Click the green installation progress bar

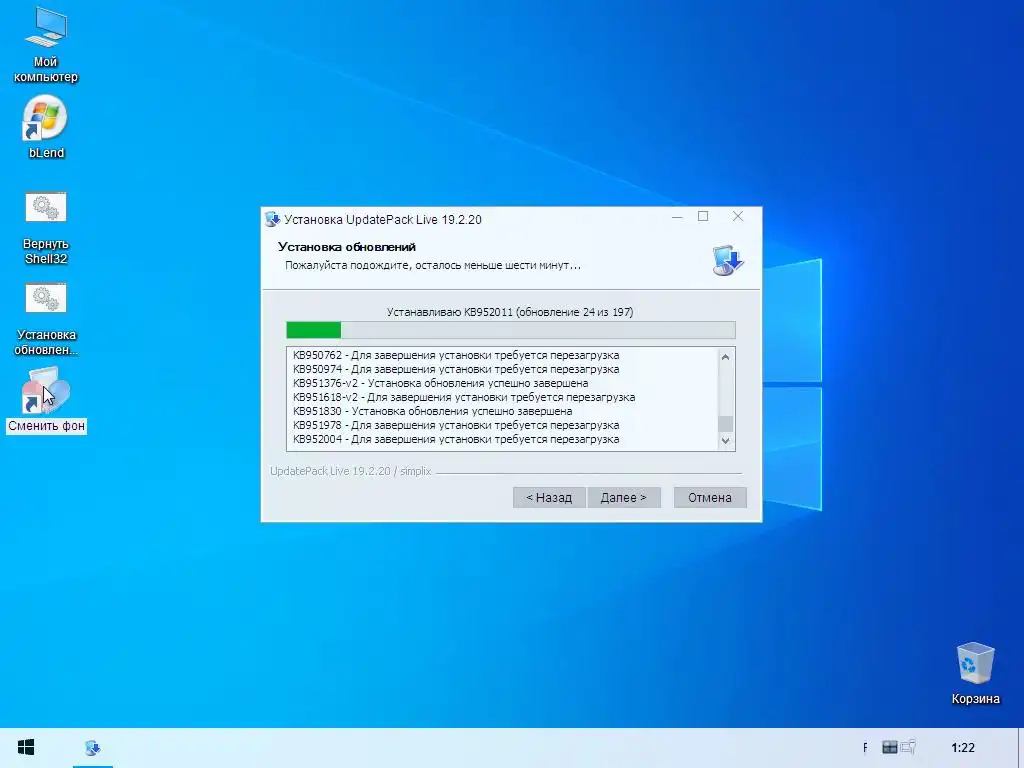pos(511,330)
